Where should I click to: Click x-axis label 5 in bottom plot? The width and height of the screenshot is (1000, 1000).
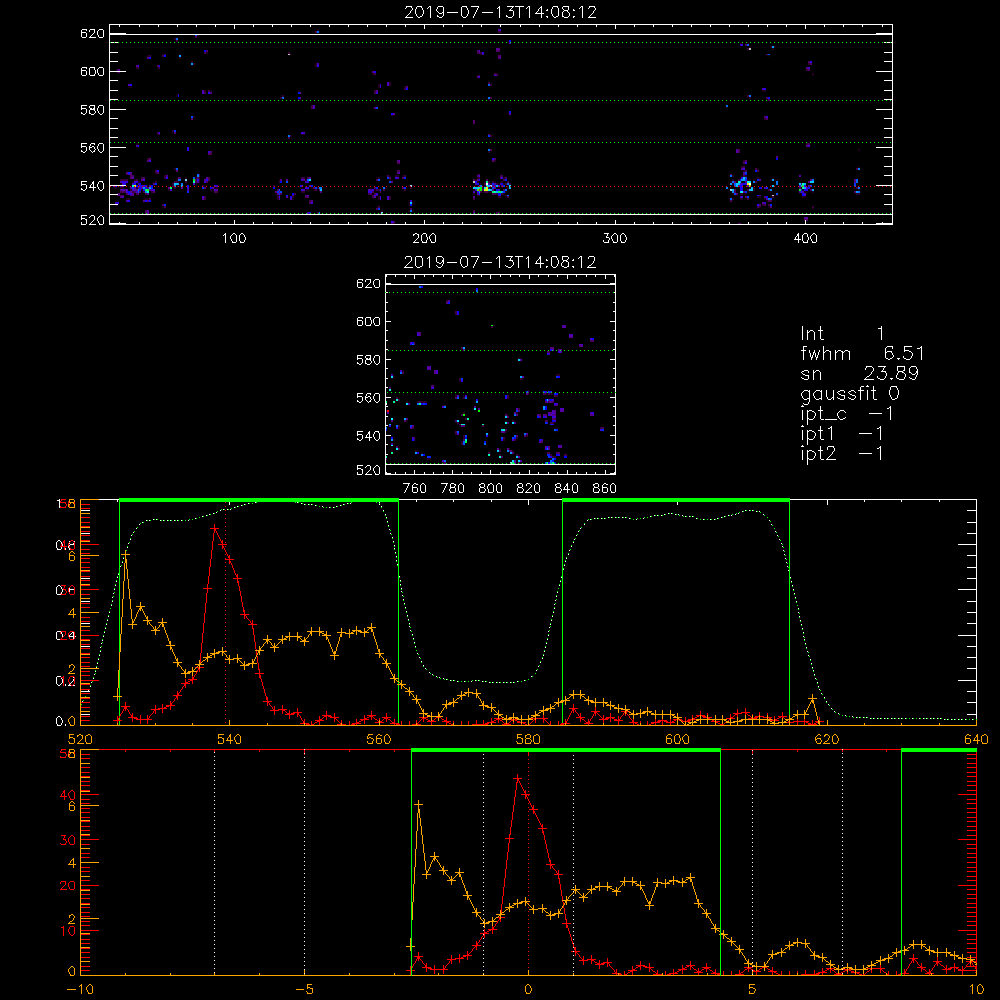tap(752, 989)
